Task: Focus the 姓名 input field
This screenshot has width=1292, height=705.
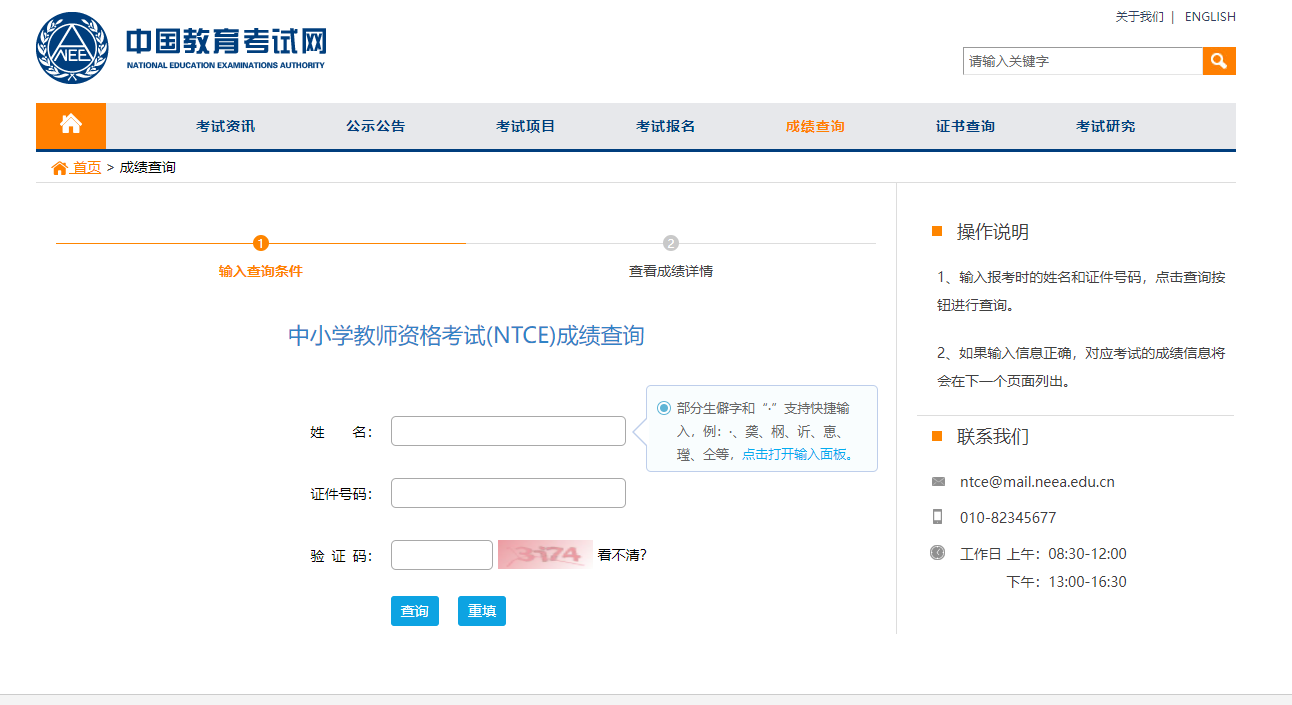Action: 508,431
